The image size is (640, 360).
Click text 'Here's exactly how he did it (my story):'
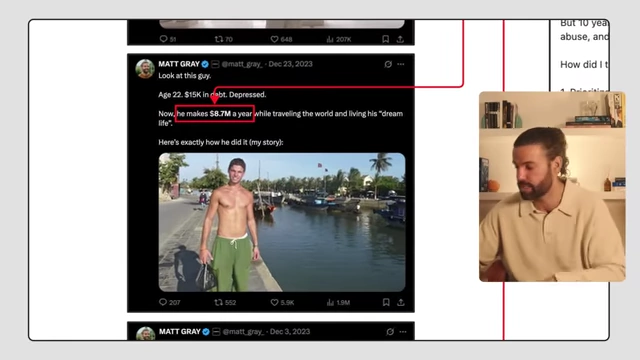point(221,142)
